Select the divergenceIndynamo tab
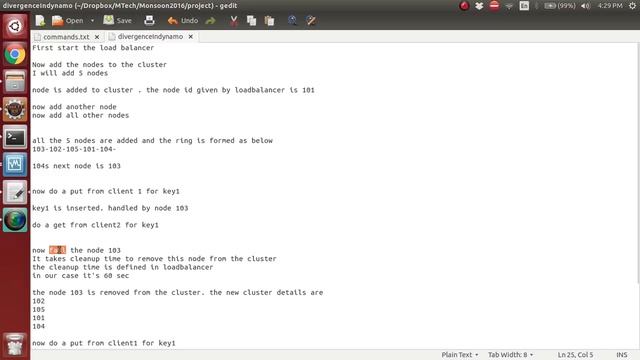Image resolution: width=640 pixels, height=360 pixels. pyautogui.click(x=150, y=37)
